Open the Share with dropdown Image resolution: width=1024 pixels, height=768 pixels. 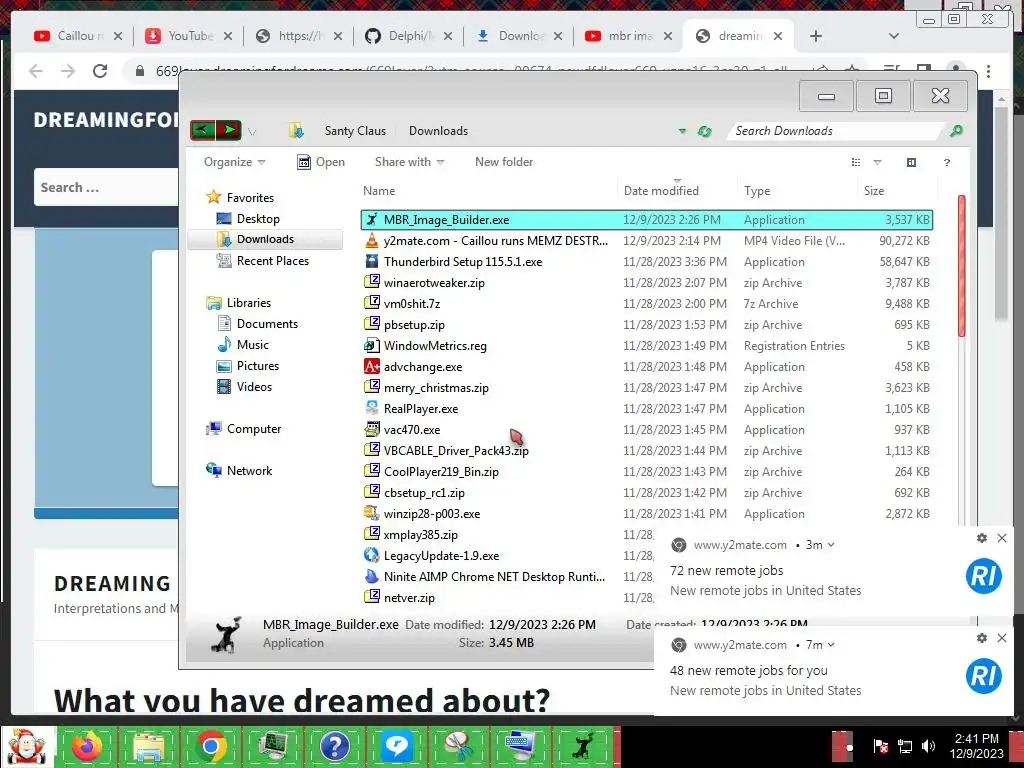click(x=409, y=162)
